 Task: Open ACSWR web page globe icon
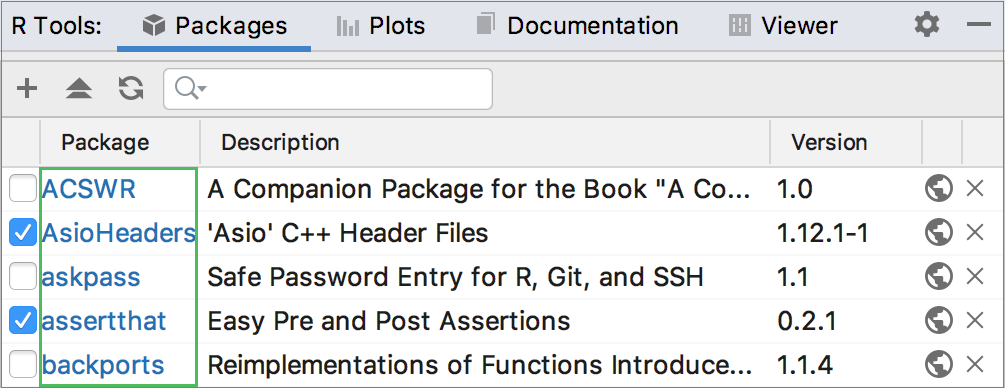click(x=938, y=190)
